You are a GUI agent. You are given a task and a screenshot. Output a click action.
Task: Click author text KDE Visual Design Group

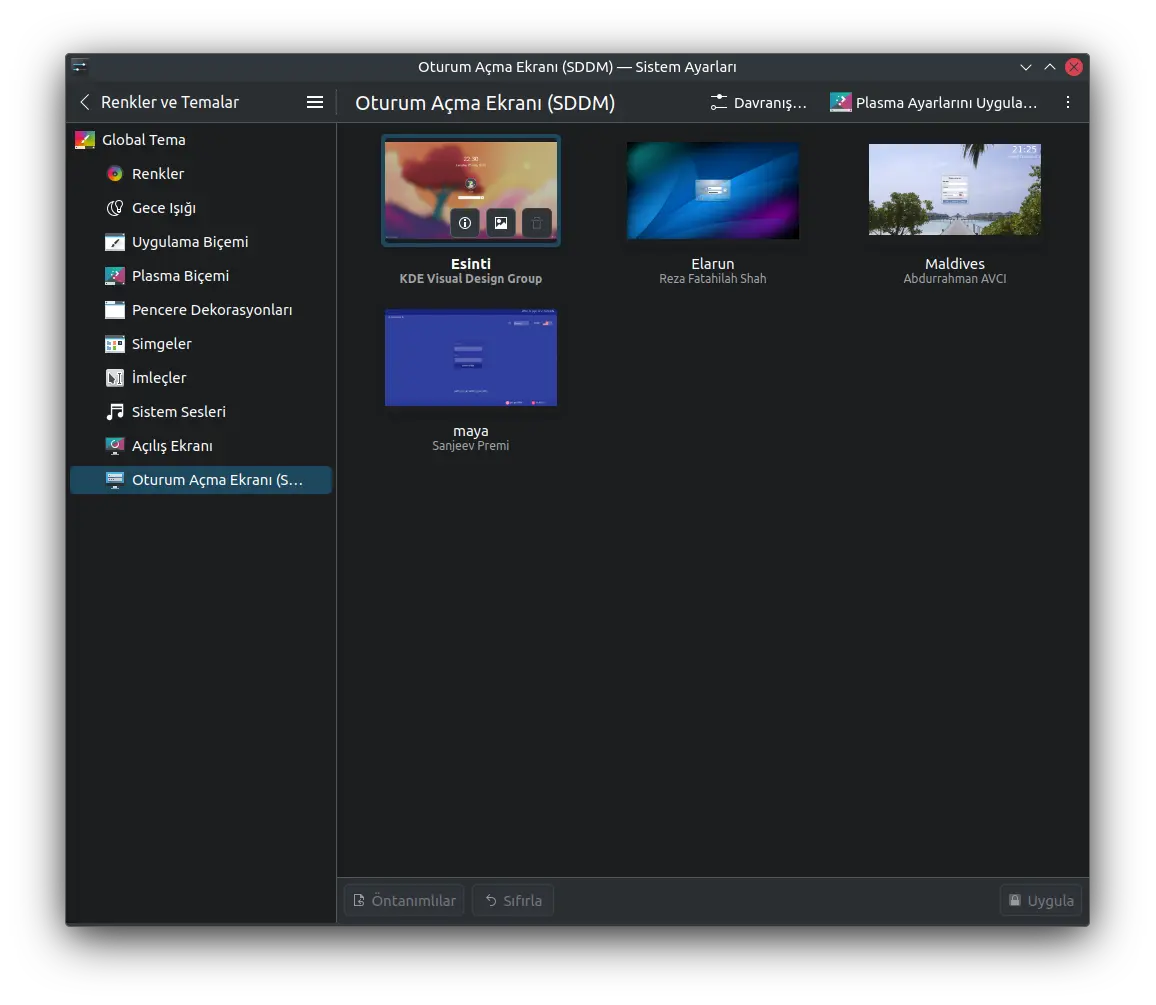[471, 279]
